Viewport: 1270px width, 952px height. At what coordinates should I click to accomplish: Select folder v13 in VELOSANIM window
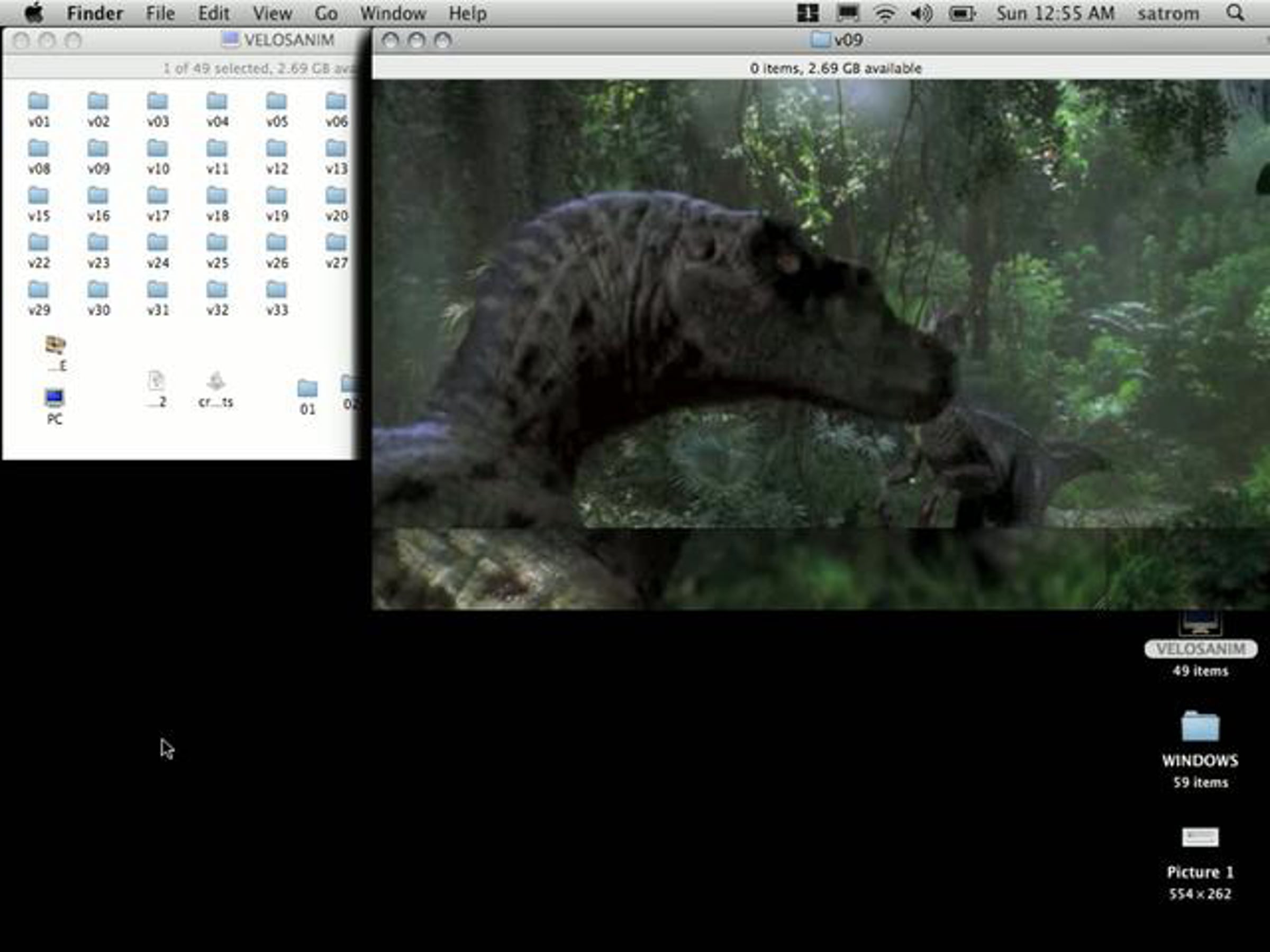(337, 156)
